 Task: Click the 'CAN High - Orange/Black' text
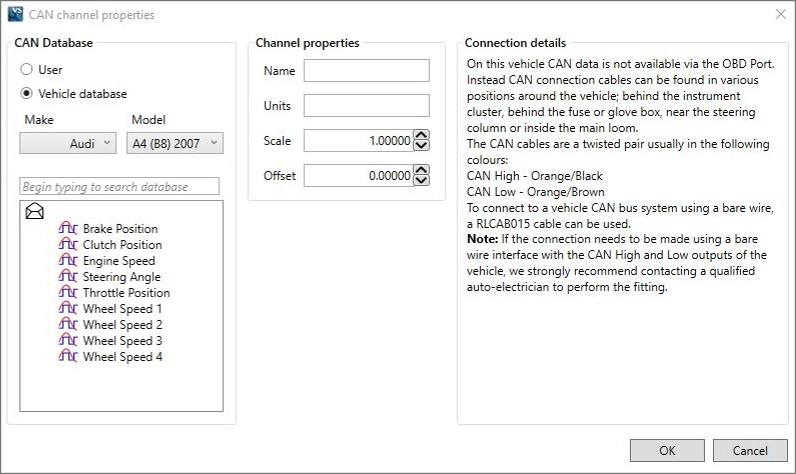535,176
